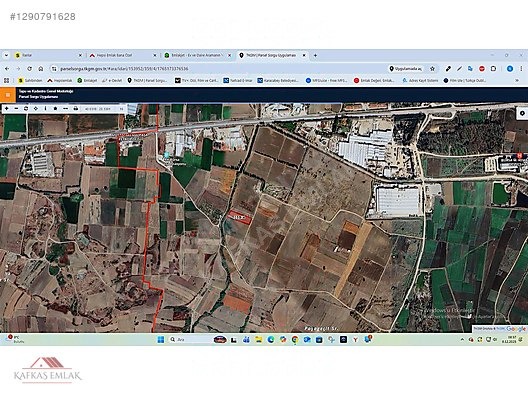Viewport: 528px width, 396px height.
Task: Show more bookmarks with the chevron
Action: pos(517,80)
